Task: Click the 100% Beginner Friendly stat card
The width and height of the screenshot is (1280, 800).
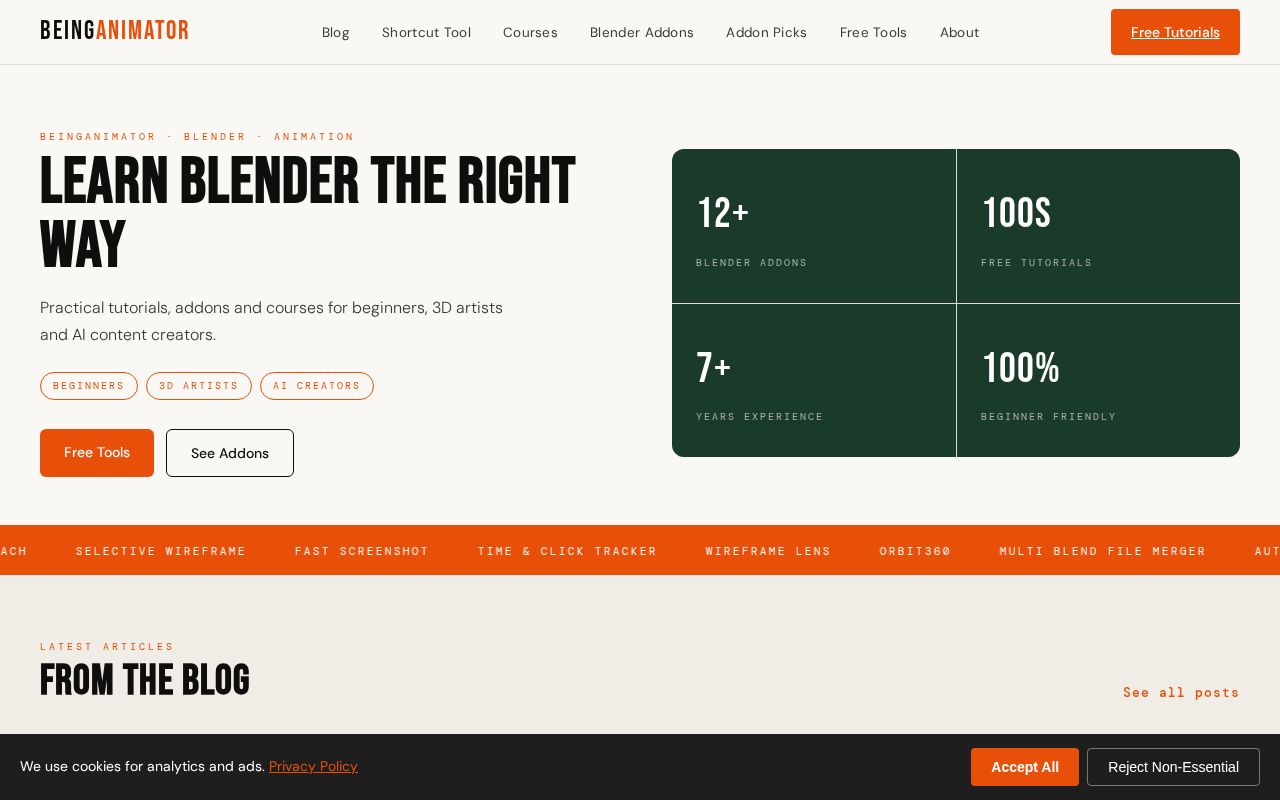Action: point(1098,380)
